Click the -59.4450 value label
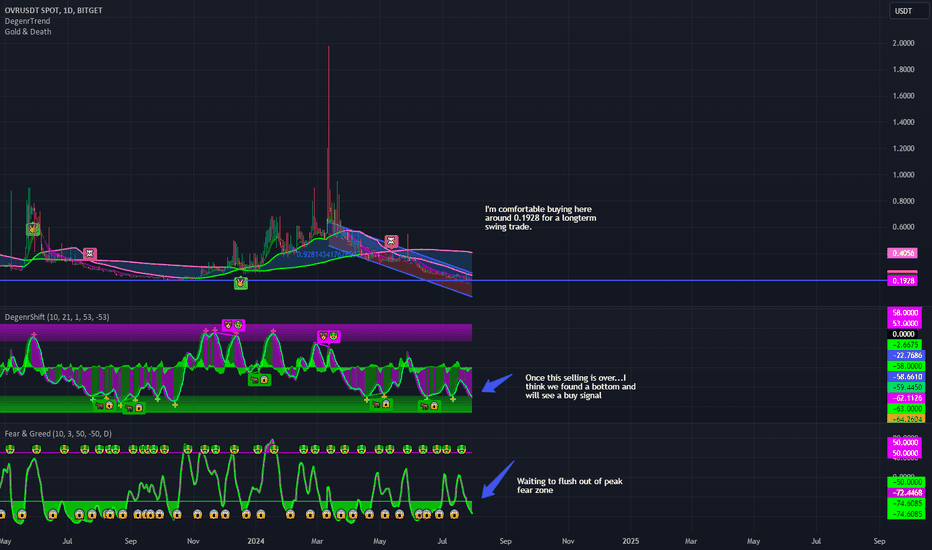 click(x=906, y=388)
